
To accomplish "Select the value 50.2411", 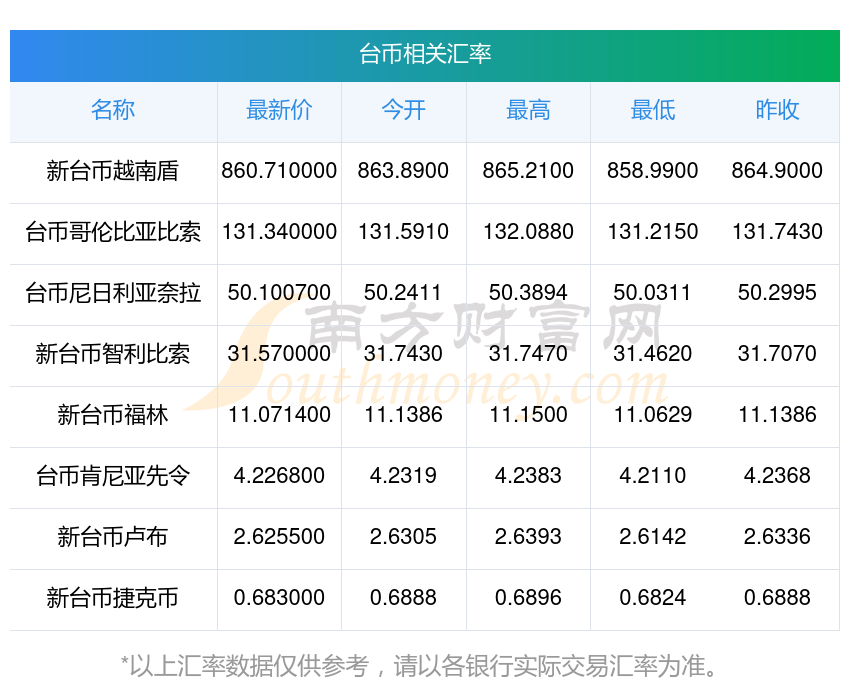I will click(403, 293).
